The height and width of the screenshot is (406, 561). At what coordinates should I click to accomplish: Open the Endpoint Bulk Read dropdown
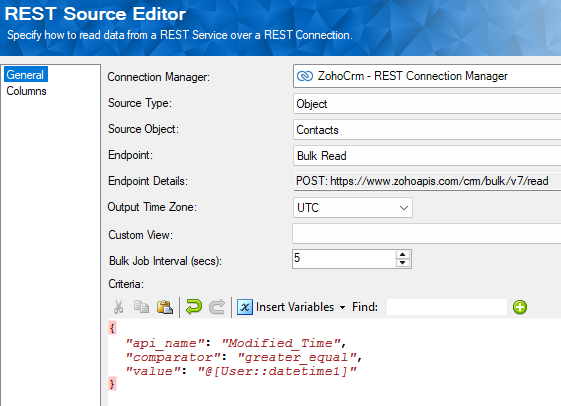coord(427,156)
